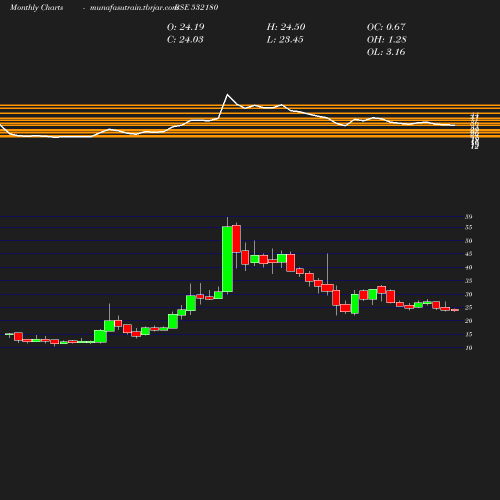This screenshot has width=500, height=500.
Task: Click the 30 price axis label
Action: [x=469, y=294]
